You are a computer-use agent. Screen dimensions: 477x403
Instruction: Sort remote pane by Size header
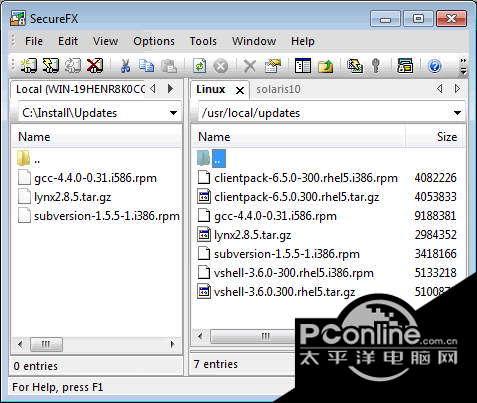(x=435, y=137)
